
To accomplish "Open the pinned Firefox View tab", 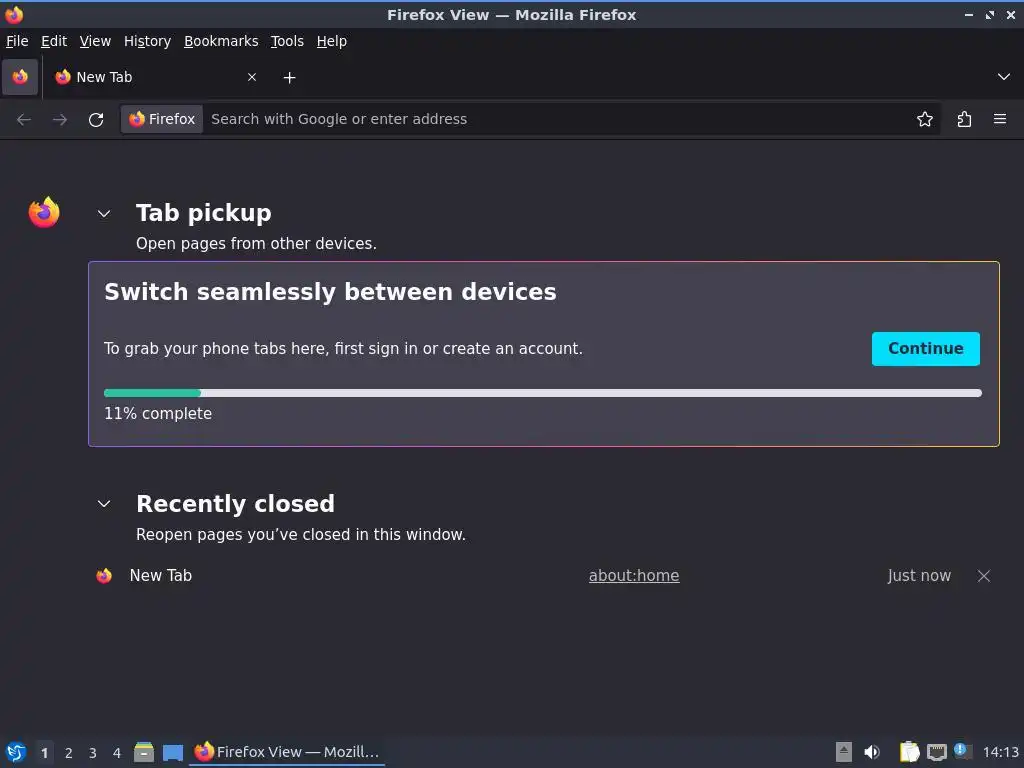I will pyautogui.click(x=20, y=77).
